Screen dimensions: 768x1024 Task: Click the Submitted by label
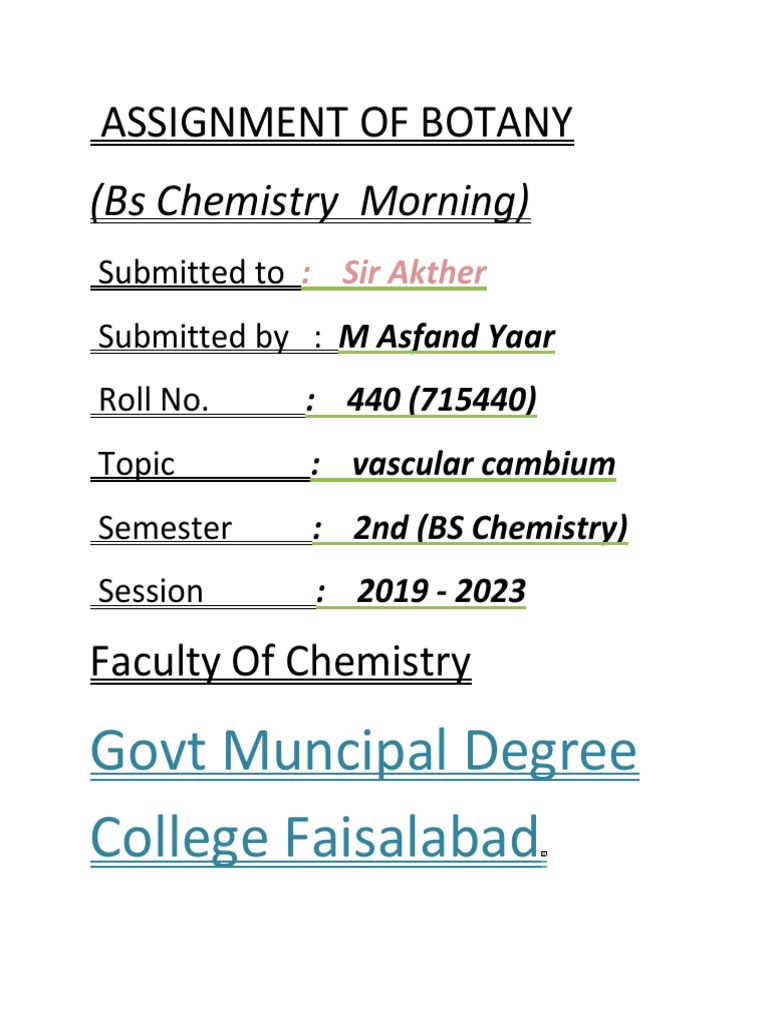193,337
